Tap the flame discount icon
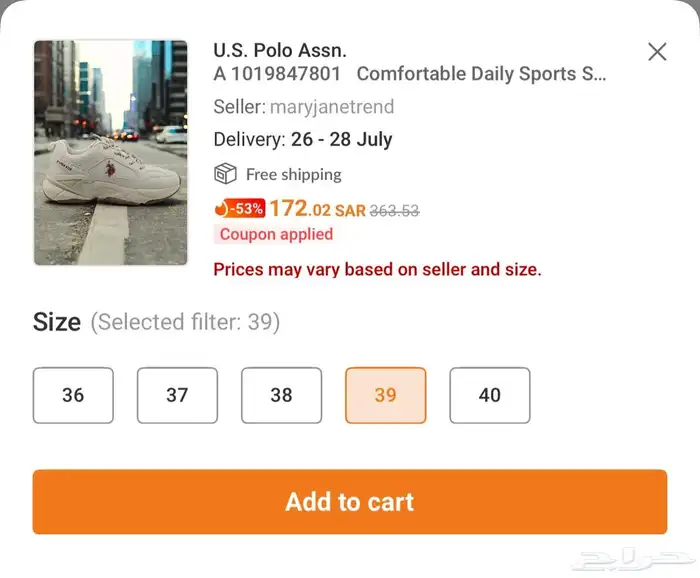The width and height of the screenshot is (700, 578). 221,209
